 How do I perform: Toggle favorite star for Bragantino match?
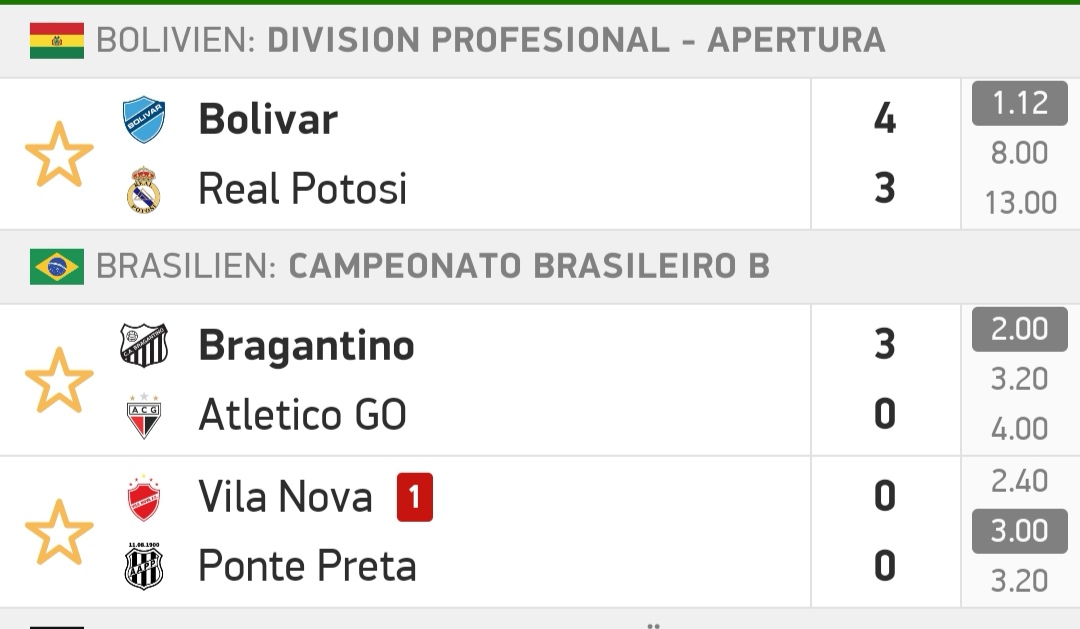(x=59, y=380)
